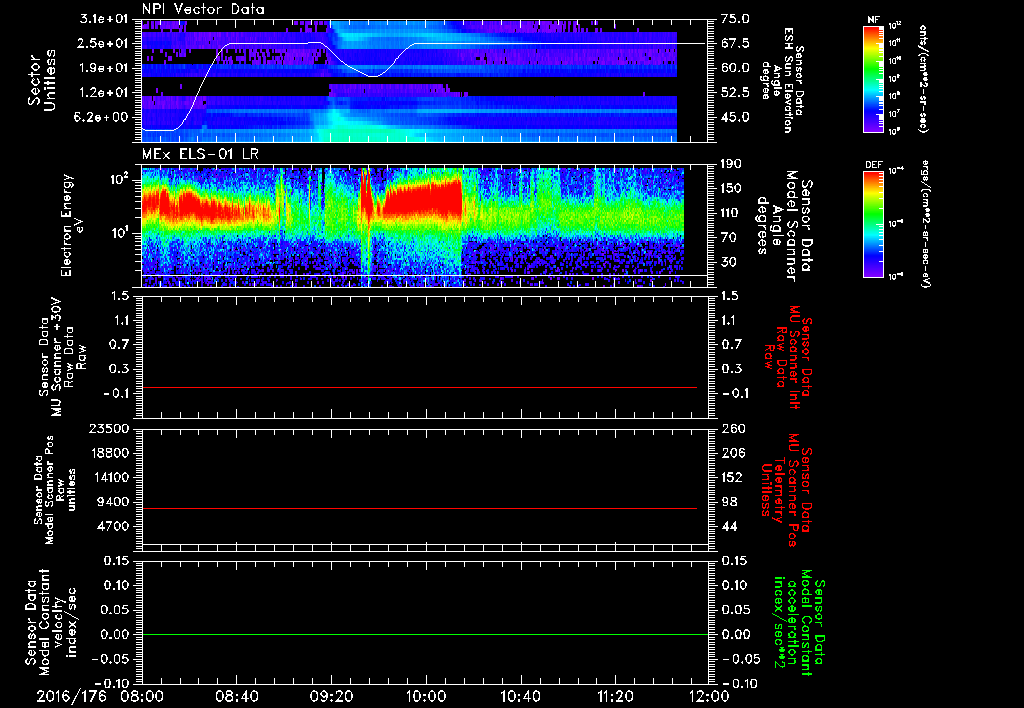
Task: Click the 2.5e+01 sector tick label
Action: pos(104,43)
